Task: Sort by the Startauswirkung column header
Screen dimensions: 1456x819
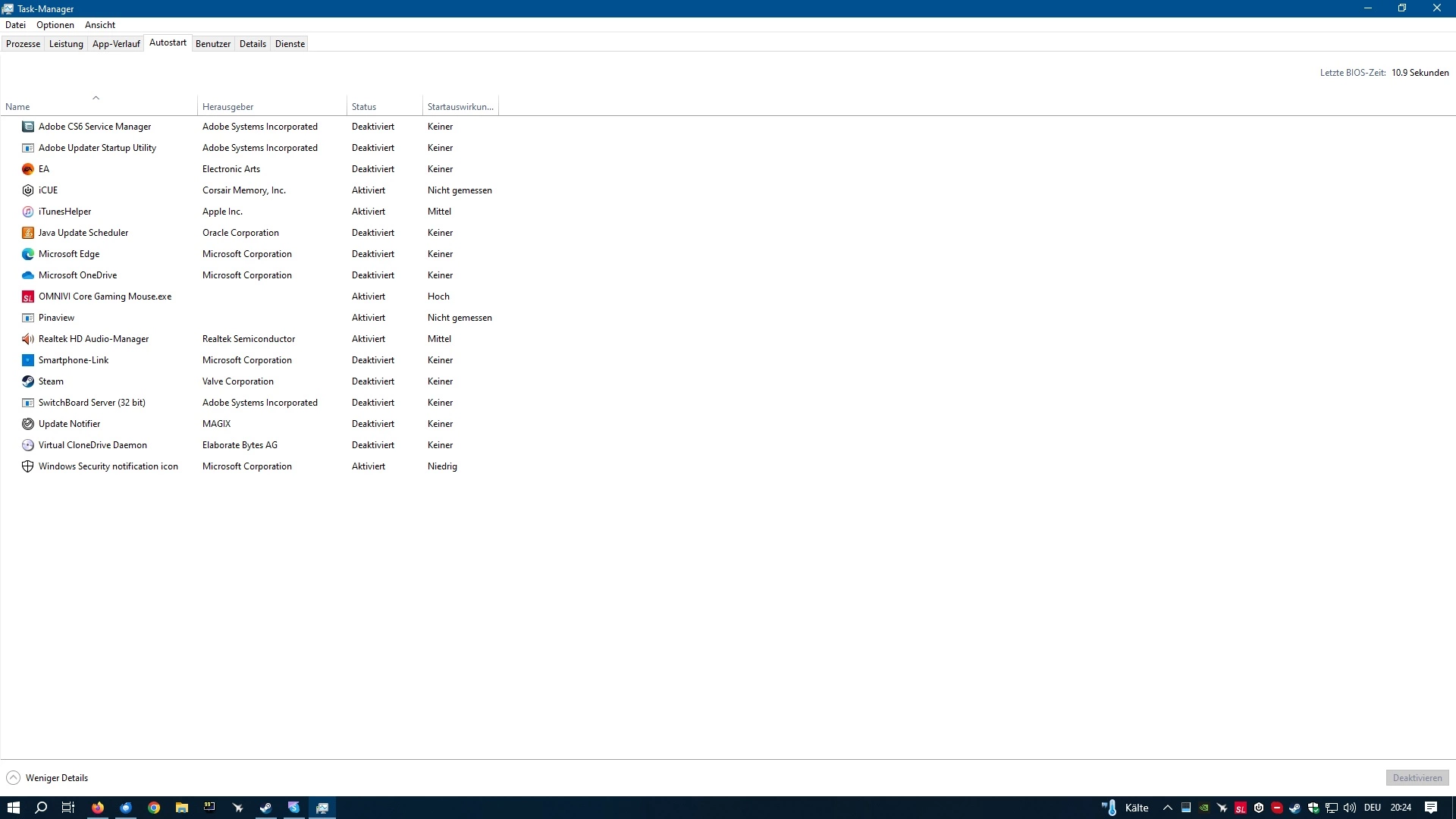Action: coord(460,106)
